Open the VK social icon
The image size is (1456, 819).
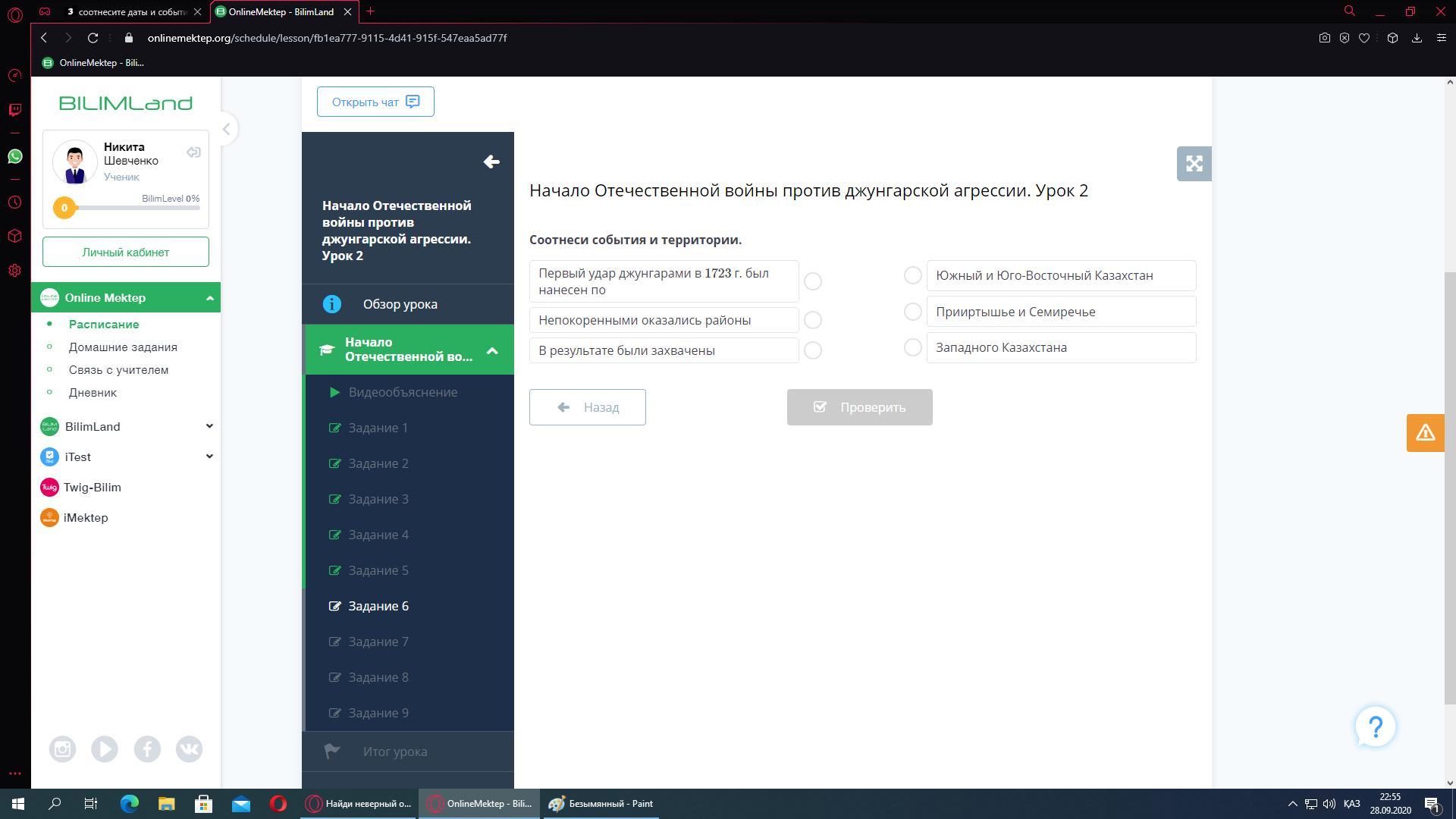coord(189,749)
